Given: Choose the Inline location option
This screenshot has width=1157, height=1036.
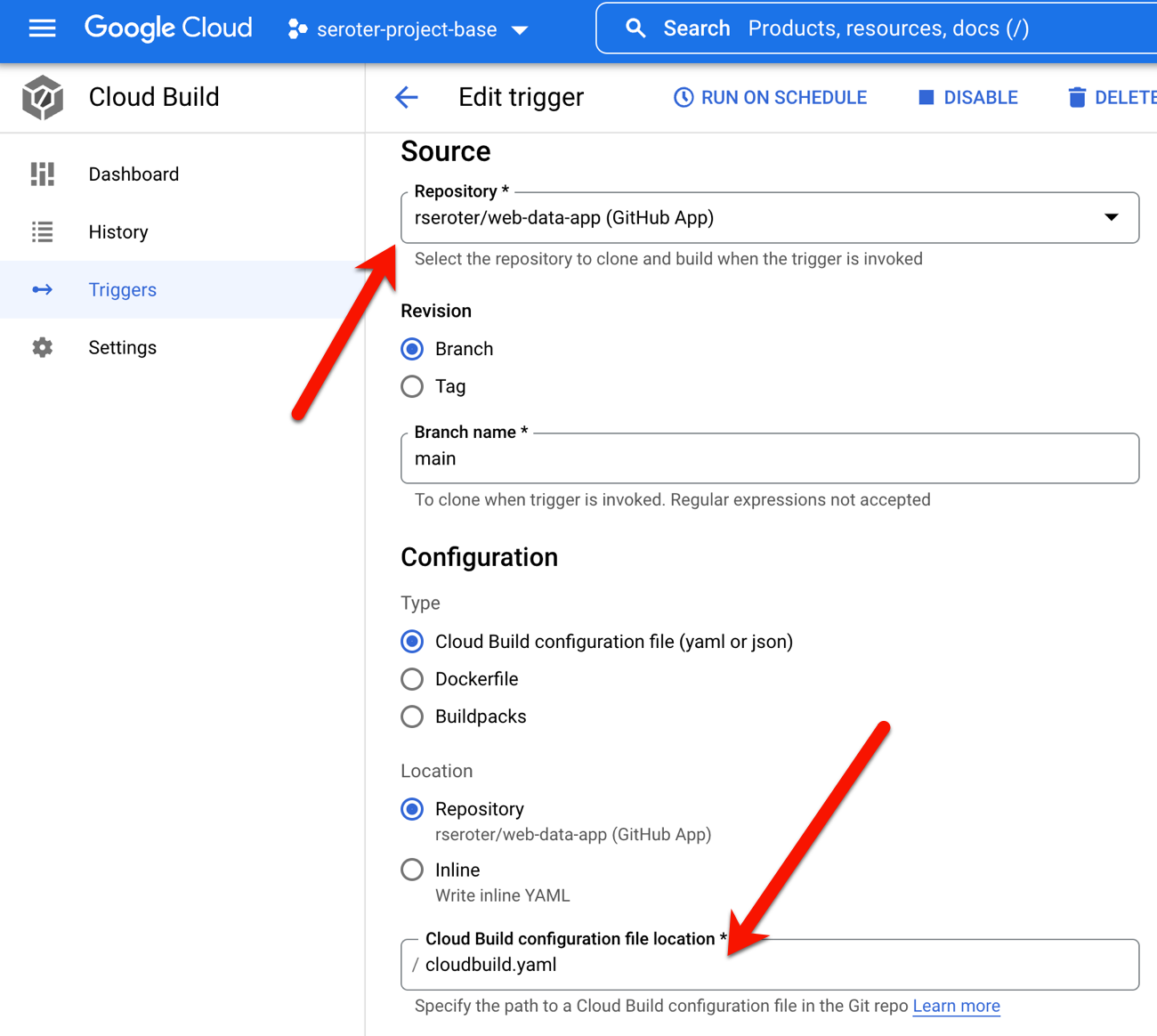Looking at the screenshot, I should tap(412, 870).
